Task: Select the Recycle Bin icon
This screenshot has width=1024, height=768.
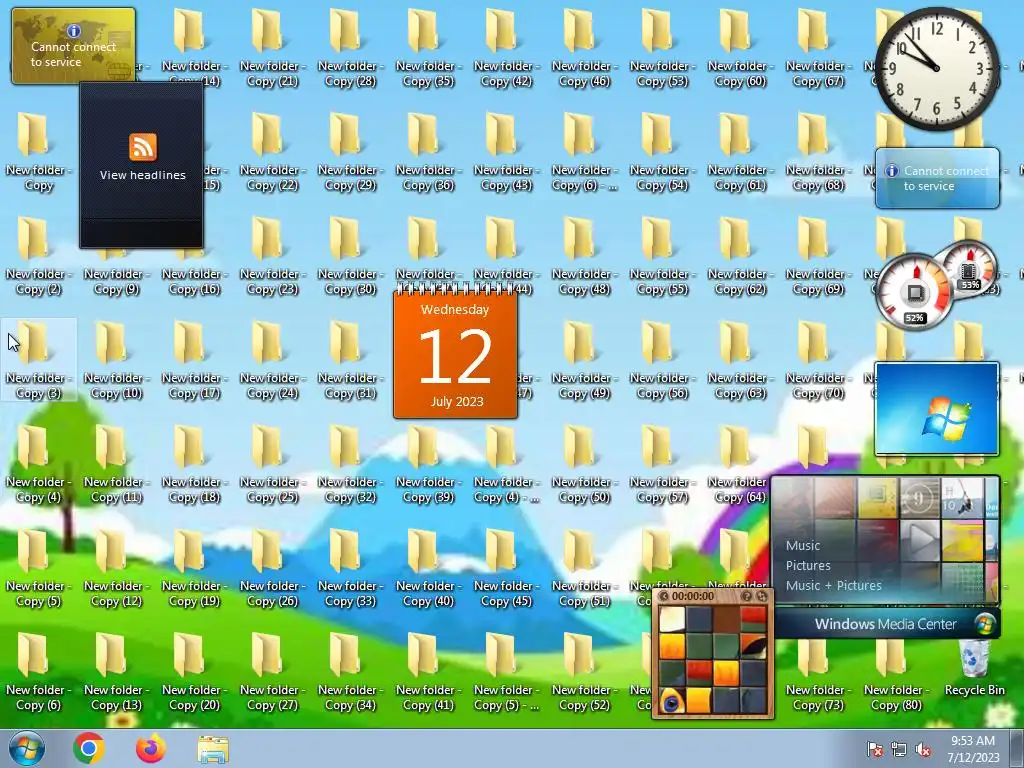Action: point(974,669)
